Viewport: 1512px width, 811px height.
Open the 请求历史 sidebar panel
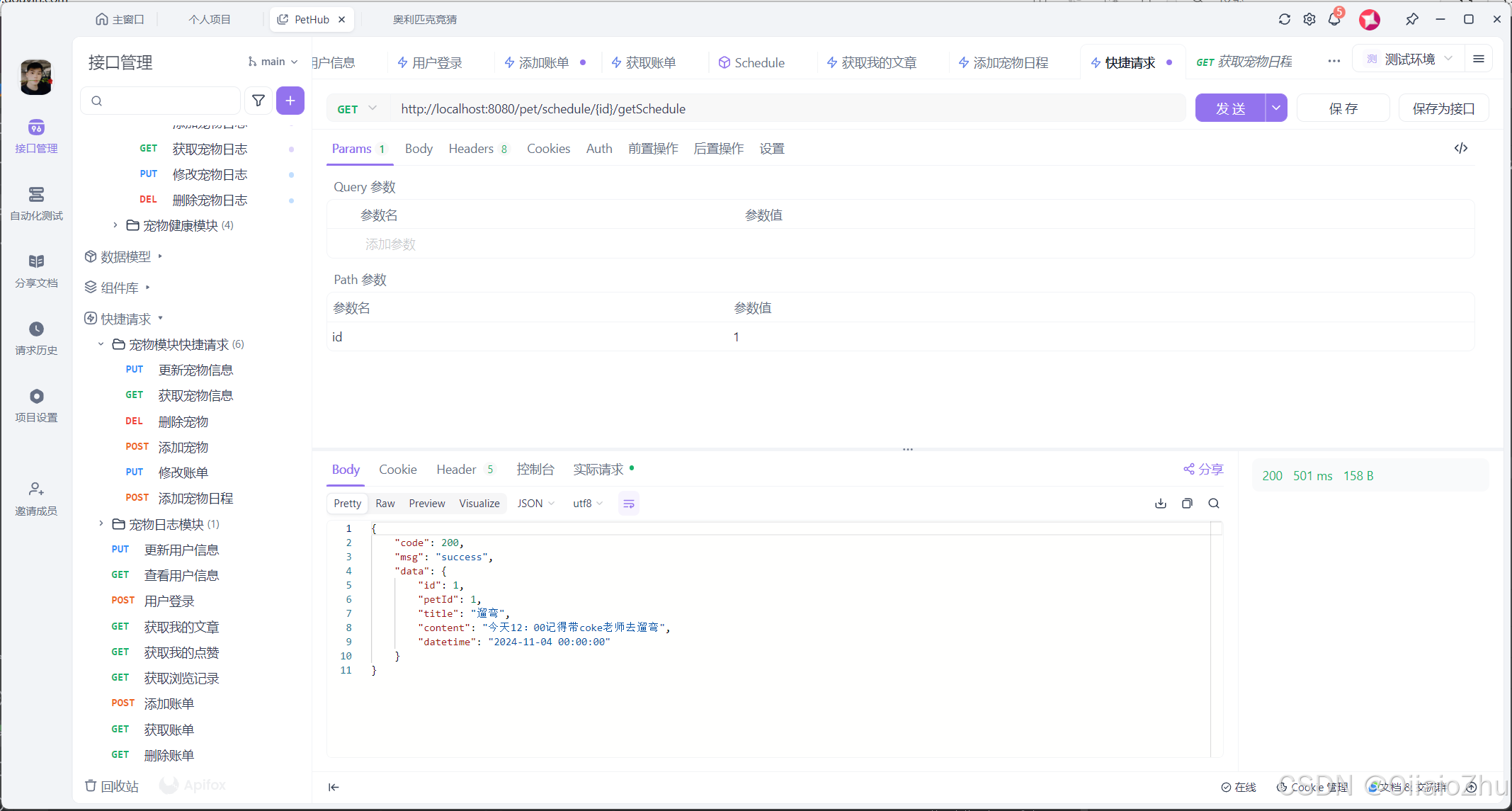coord(35,339)
